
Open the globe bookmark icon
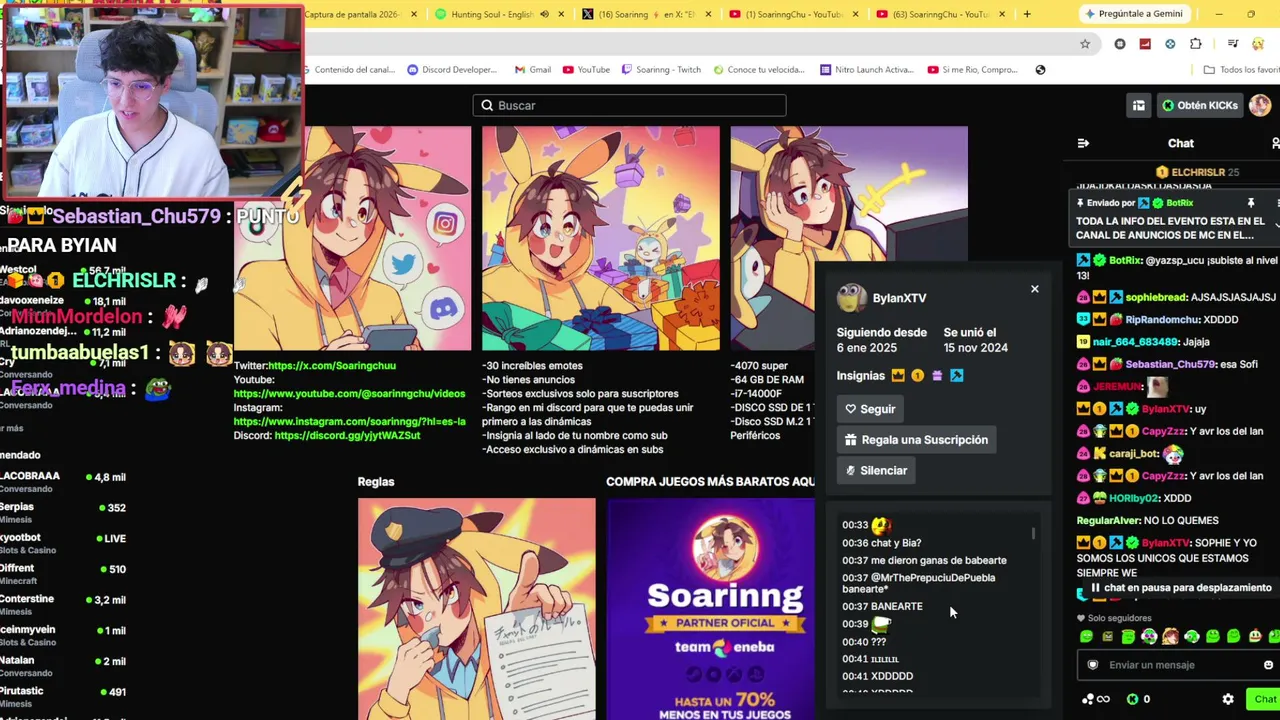coord(1040,70)
